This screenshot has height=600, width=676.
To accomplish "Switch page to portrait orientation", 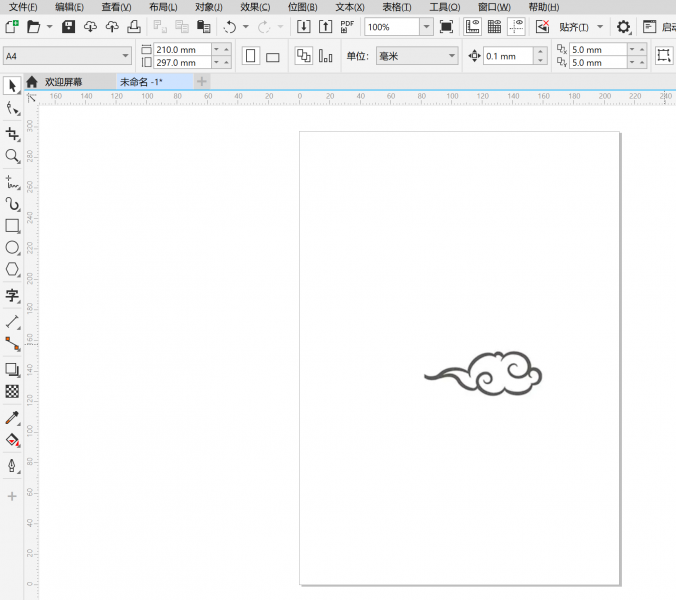I will click(x=250, y=56).
